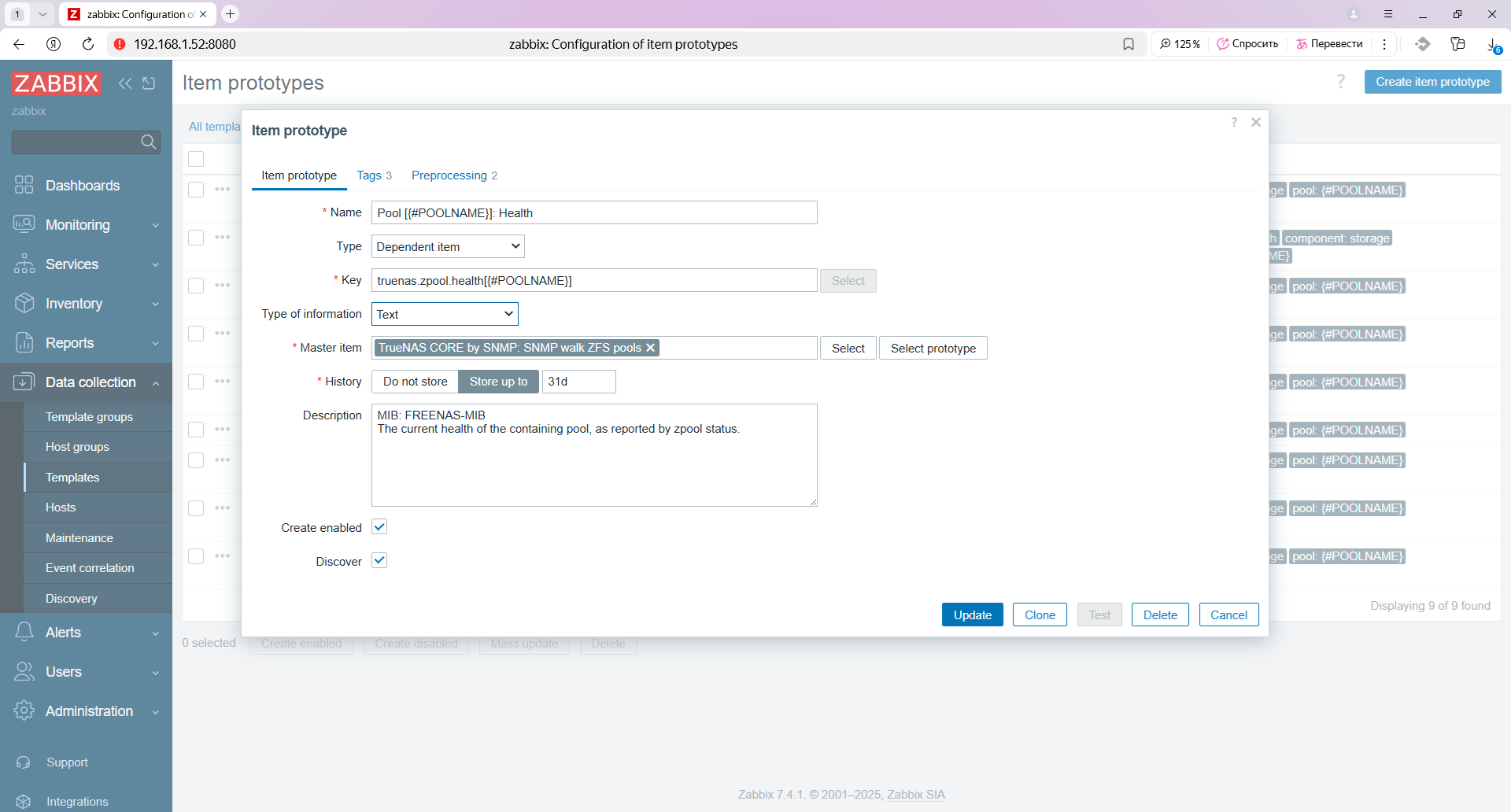Screen dimensions: 1511x812
Task: Click the Integrations sidebar icon
Action: [x=24, y=802]
